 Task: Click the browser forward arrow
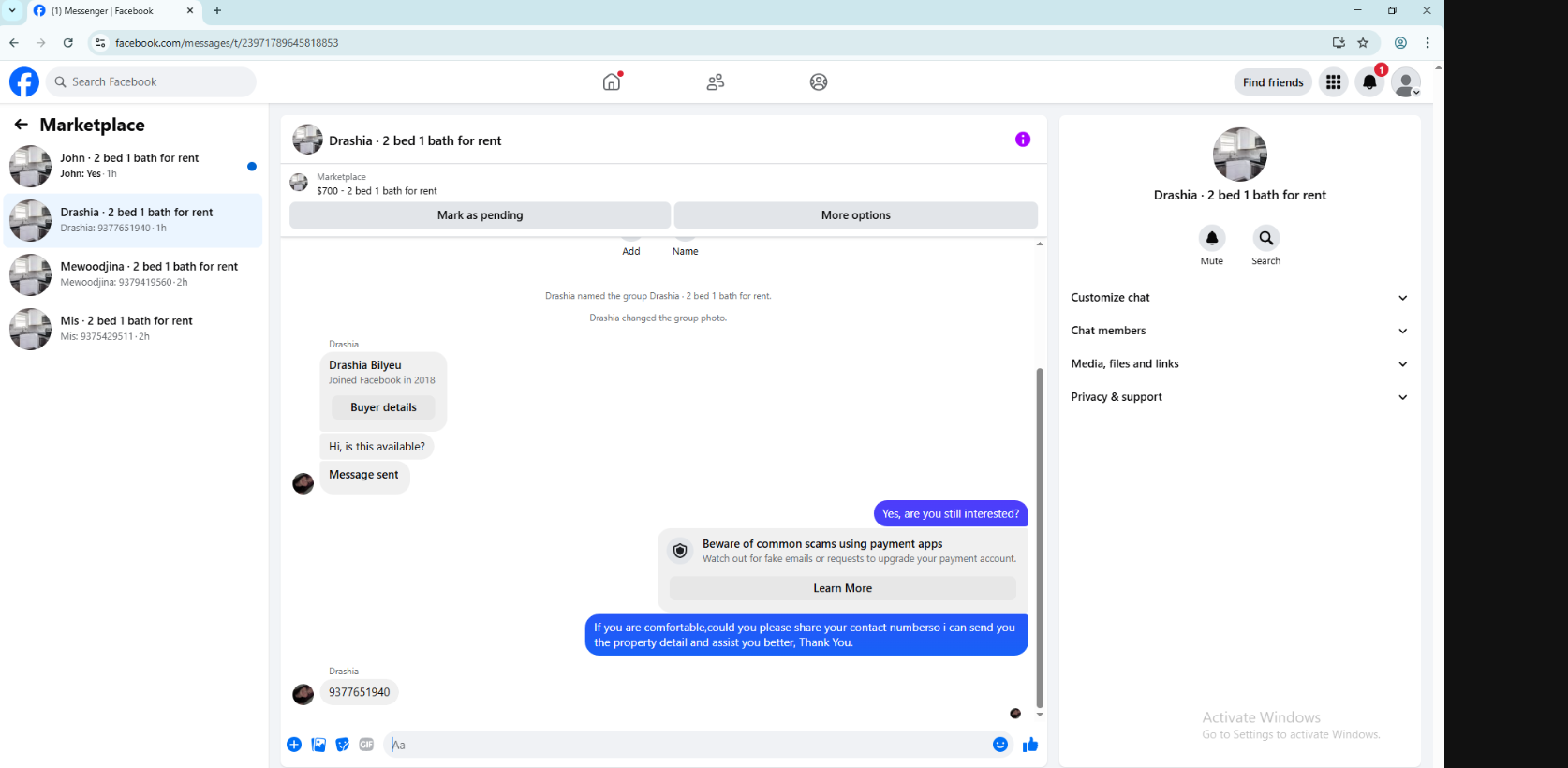[40, 43]
